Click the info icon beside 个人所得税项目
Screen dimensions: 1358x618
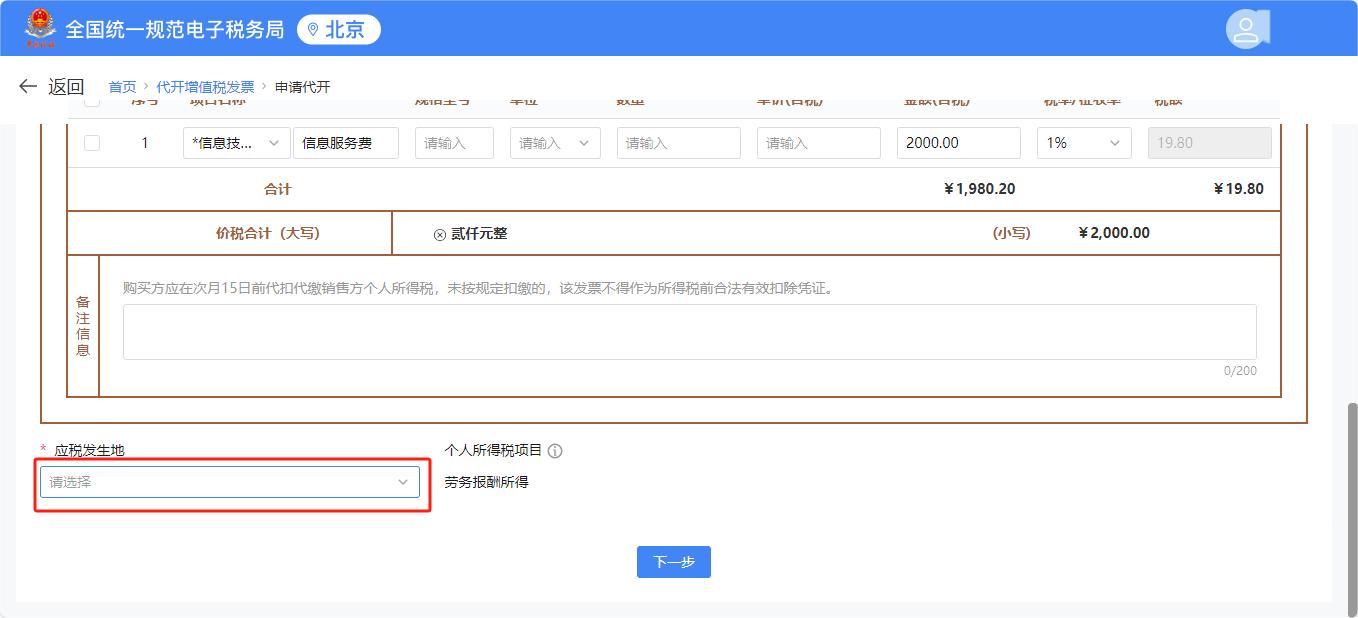555,451
